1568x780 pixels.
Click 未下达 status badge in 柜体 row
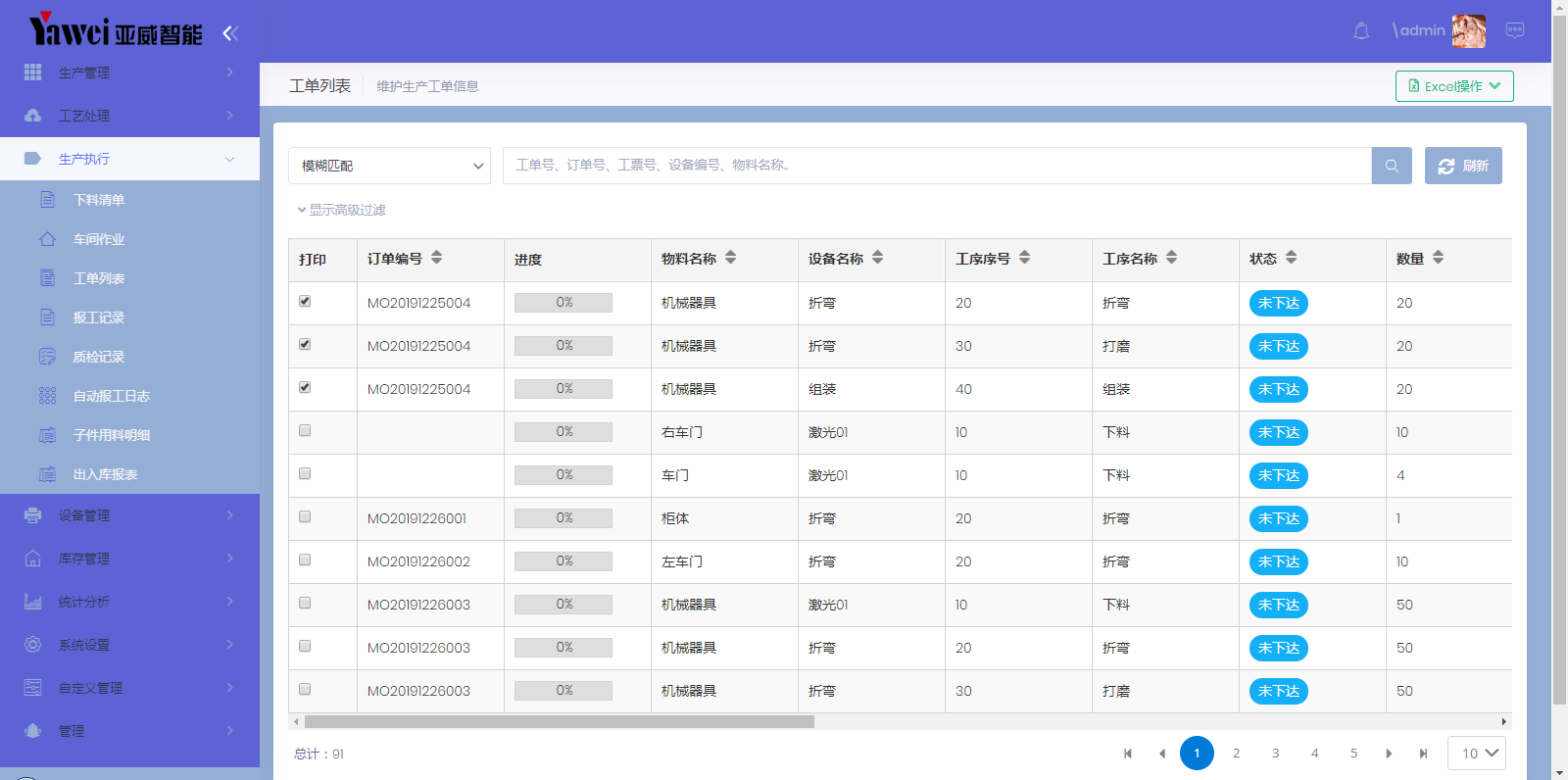click(1279, 518)
